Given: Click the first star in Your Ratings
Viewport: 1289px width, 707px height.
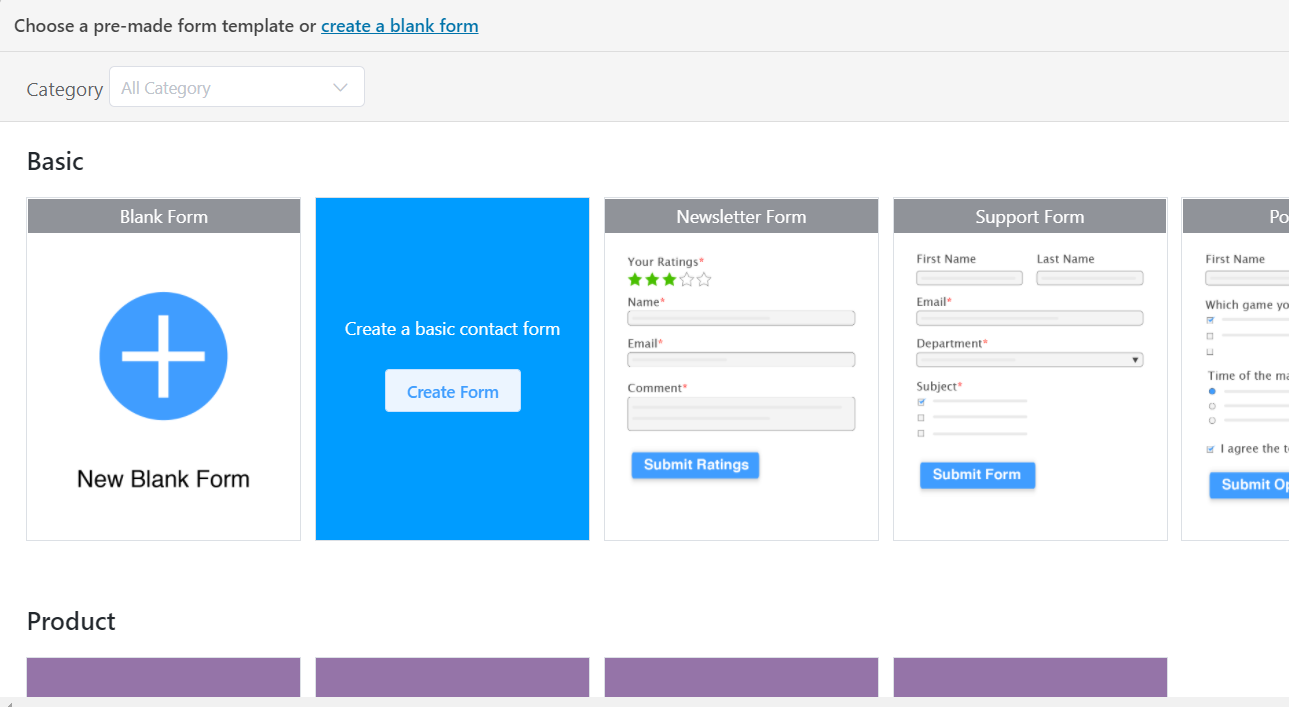Looking at the screenshot, I should pyautogui.click(x=635, y=279).
